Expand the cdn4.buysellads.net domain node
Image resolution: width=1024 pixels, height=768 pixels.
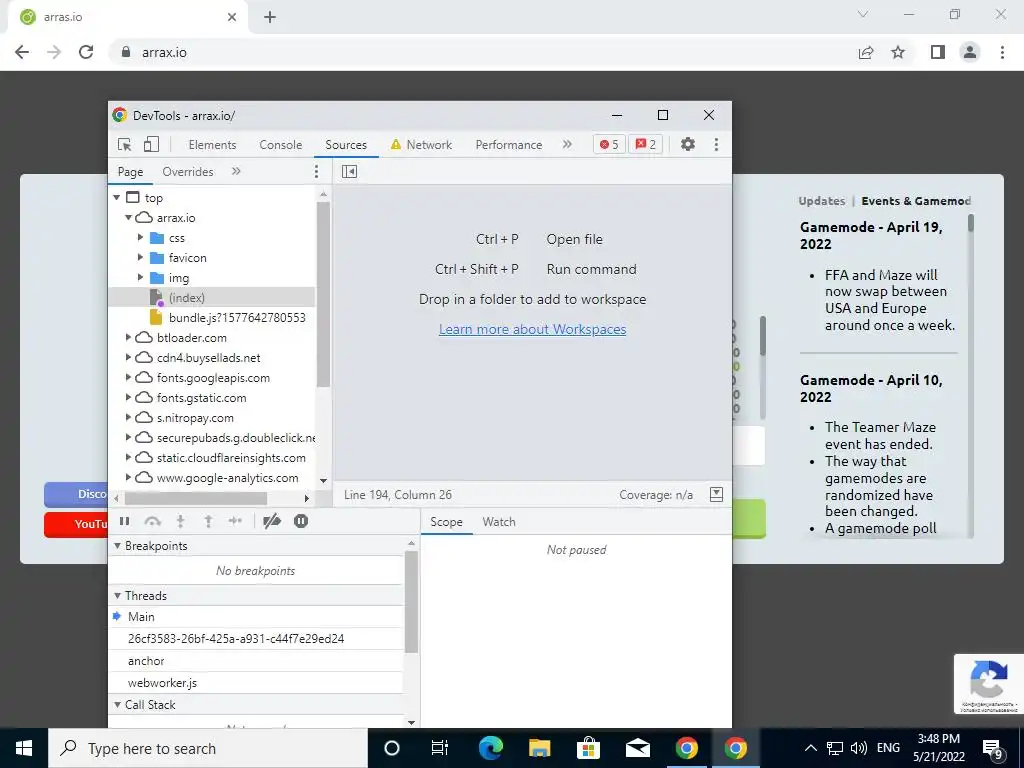pyautogui.click(x=129, y=357)
